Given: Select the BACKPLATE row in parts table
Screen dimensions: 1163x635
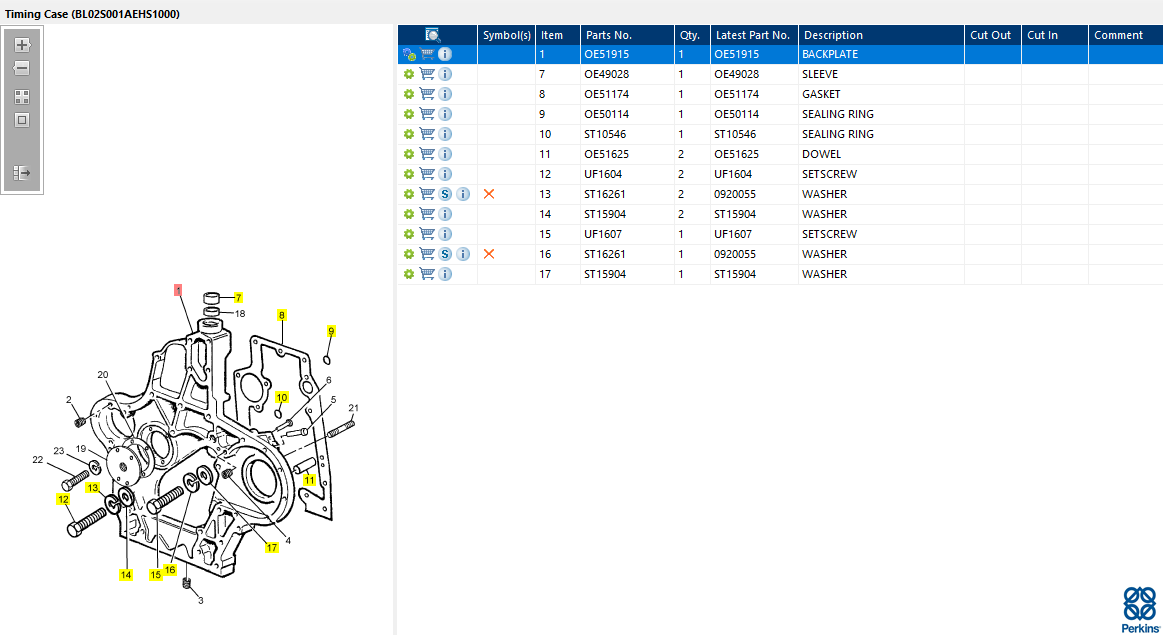Looking at the screenshot, I should (830, 54).
